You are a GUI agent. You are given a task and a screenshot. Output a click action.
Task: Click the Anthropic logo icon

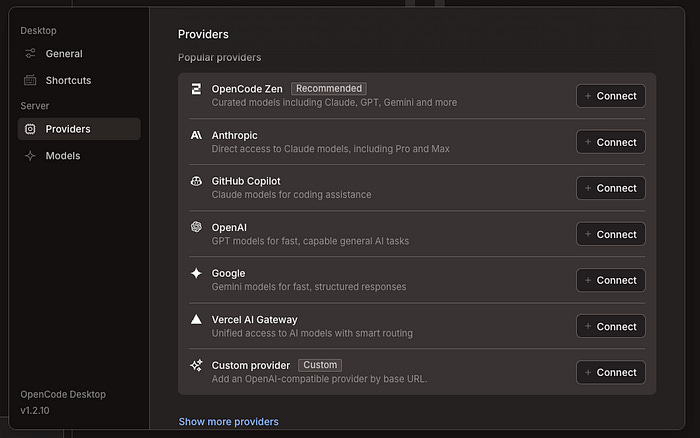(x=196, y=135)
